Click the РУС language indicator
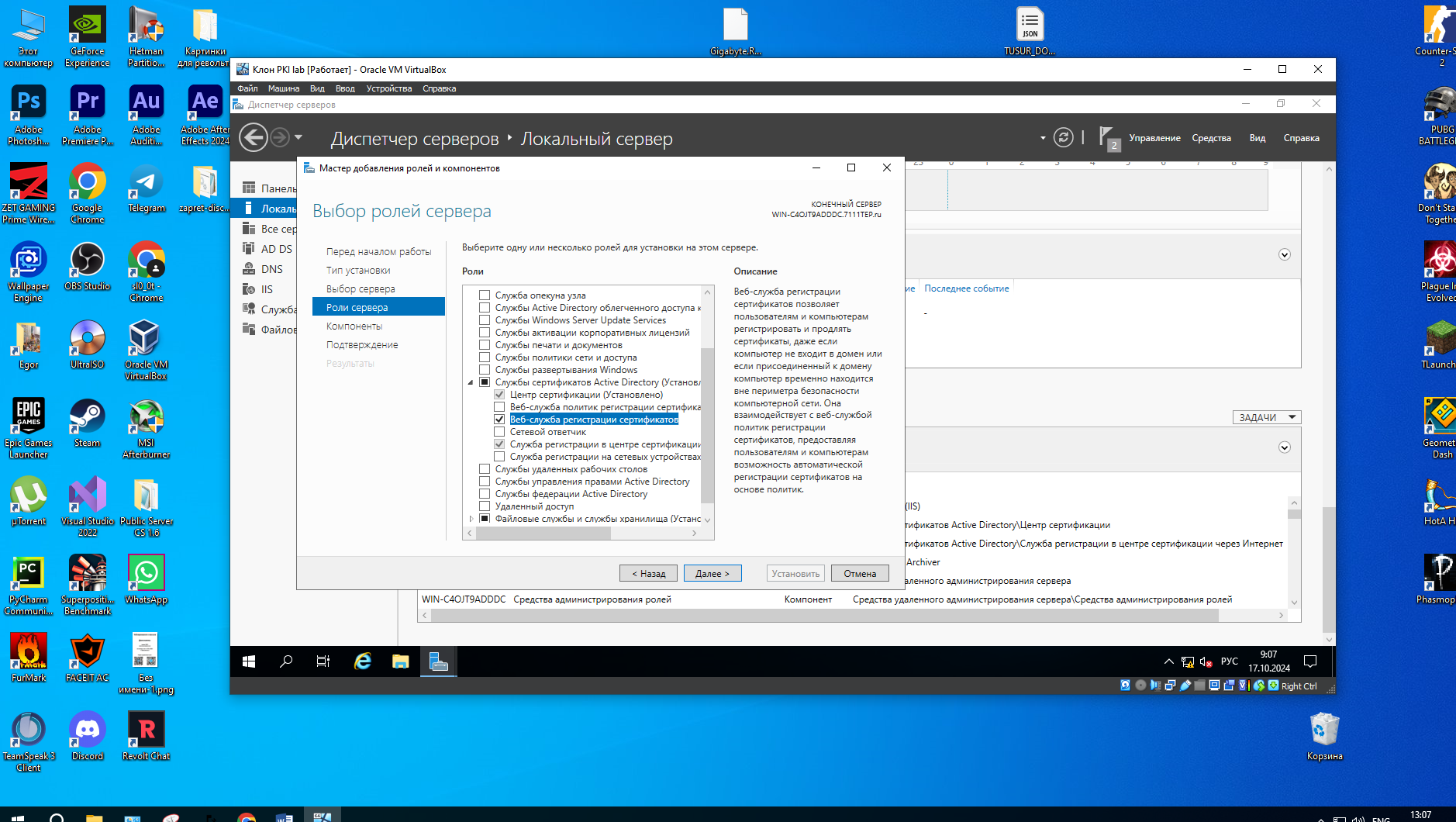Image resolution: width=1456 pixels, height=822 pixels. (1229, 661)
